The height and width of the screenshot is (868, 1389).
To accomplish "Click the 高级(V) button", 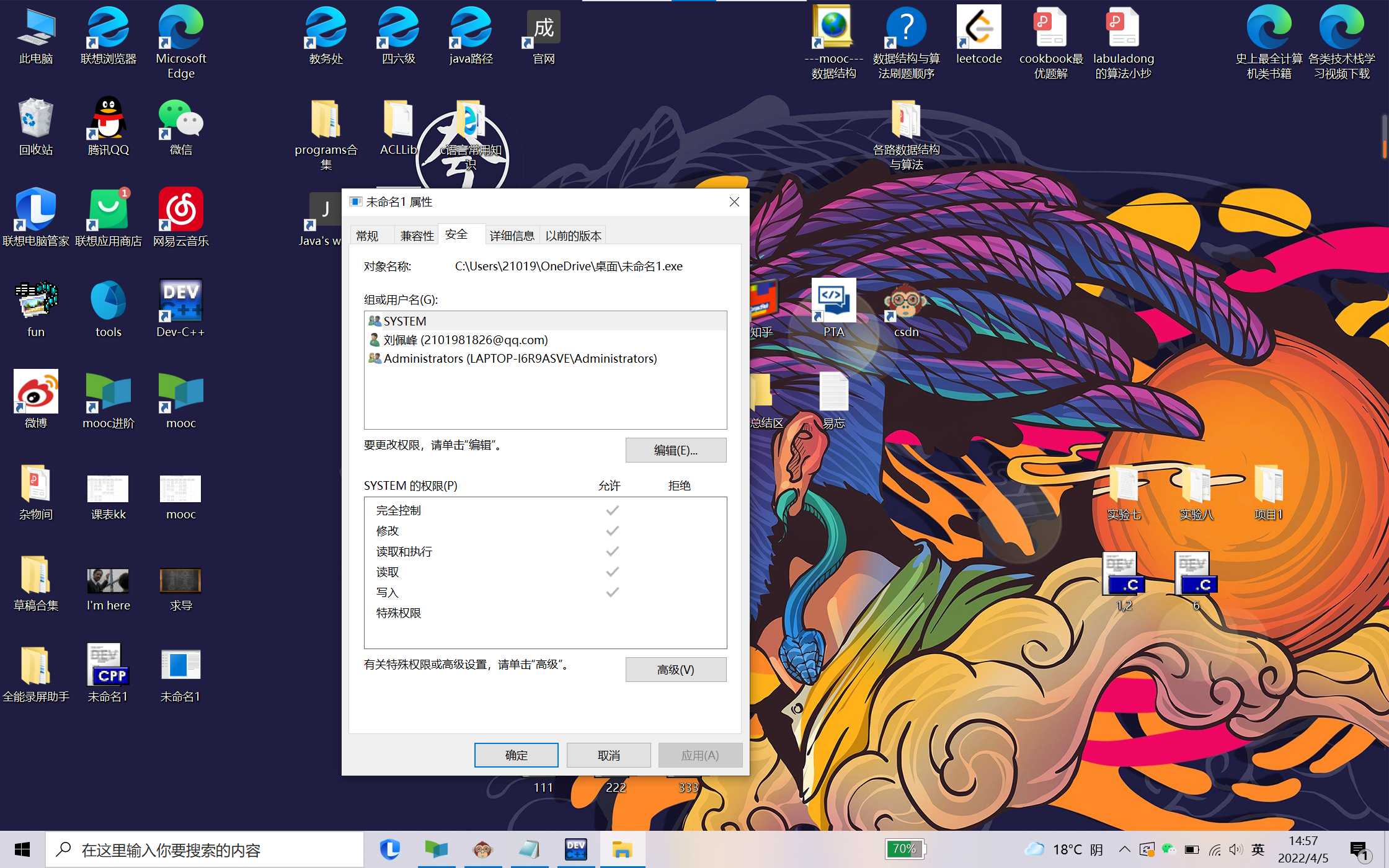I will [675, 670].
